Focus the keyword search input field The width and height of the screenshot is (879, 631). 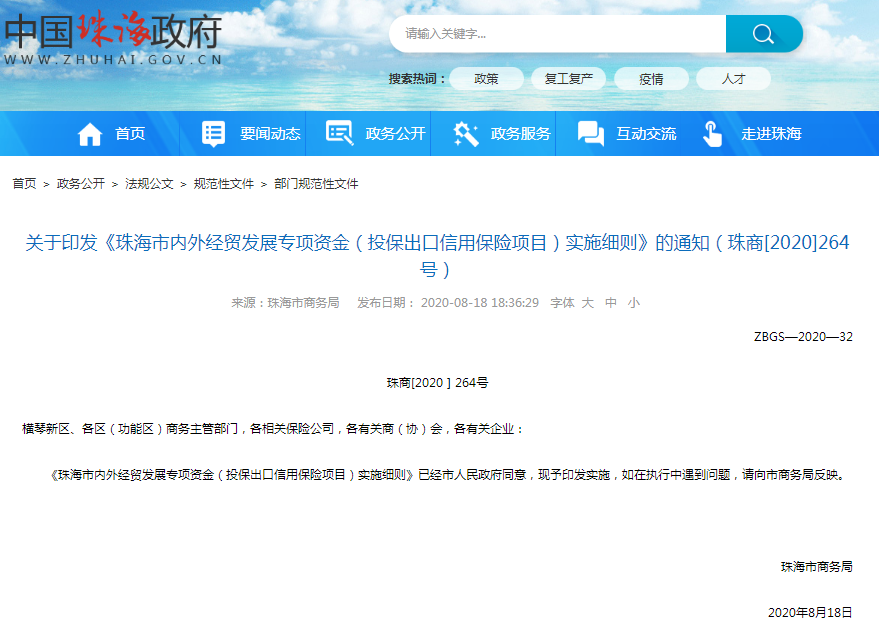pos(557,34)
